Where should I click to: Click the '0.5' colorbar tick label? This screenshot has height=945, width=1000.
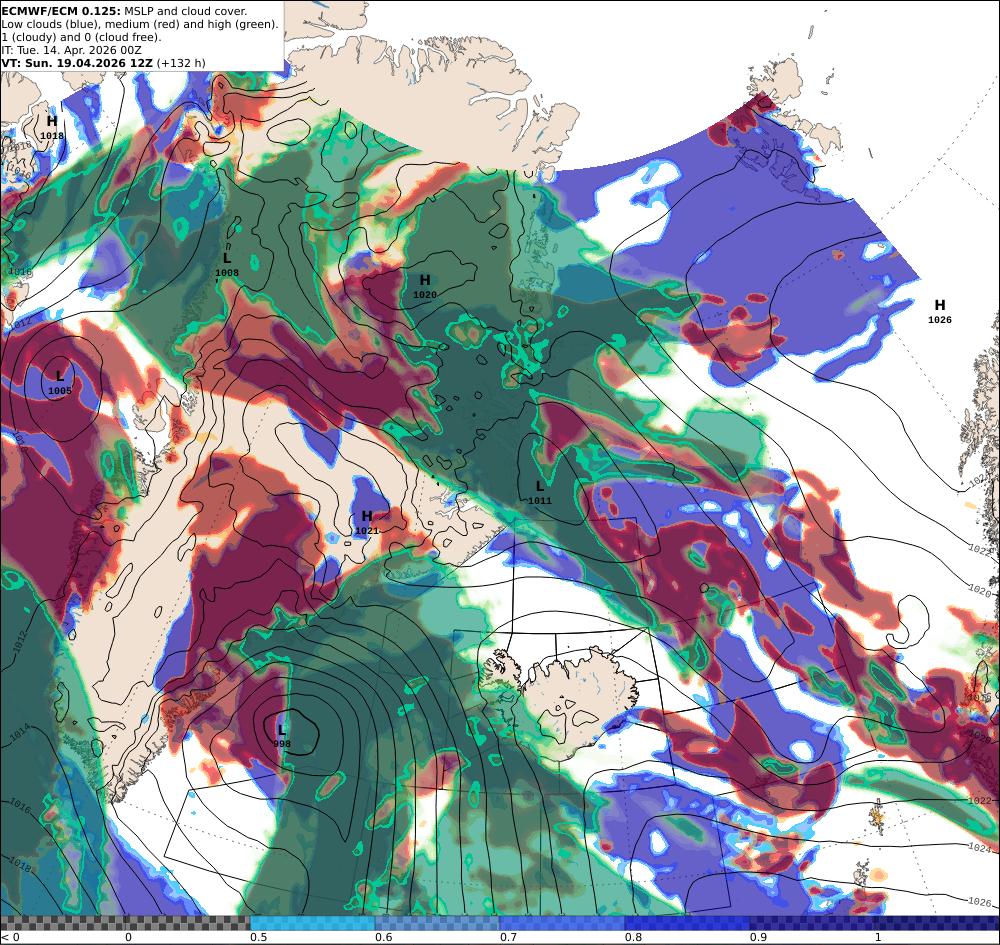click(258, 937)
